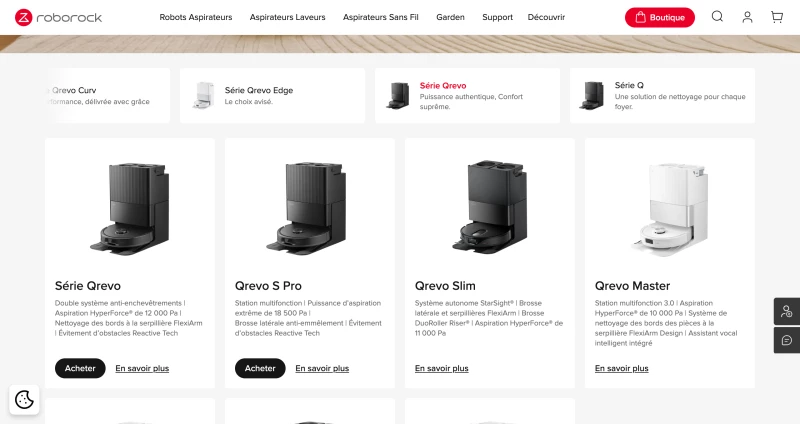Click the Qrevo Slim product image
The width and height of the screenshot is (800, 424).
[x=491, y=206]
